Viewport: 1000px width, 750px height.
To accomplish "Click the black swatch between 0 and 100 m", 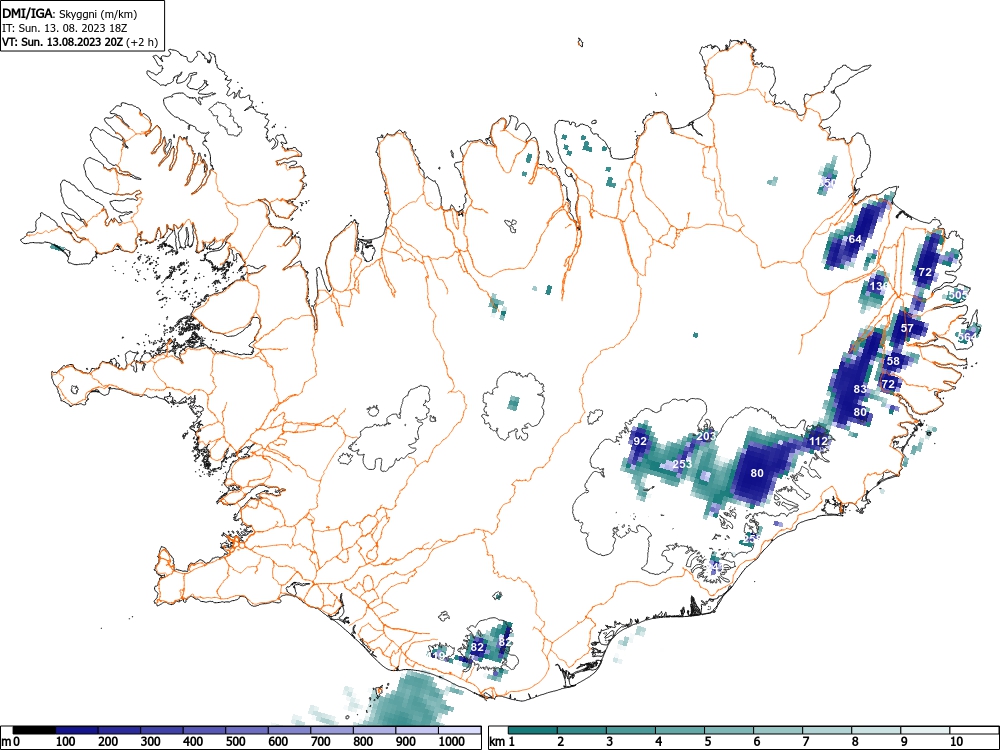I will [x=34, y=730].
